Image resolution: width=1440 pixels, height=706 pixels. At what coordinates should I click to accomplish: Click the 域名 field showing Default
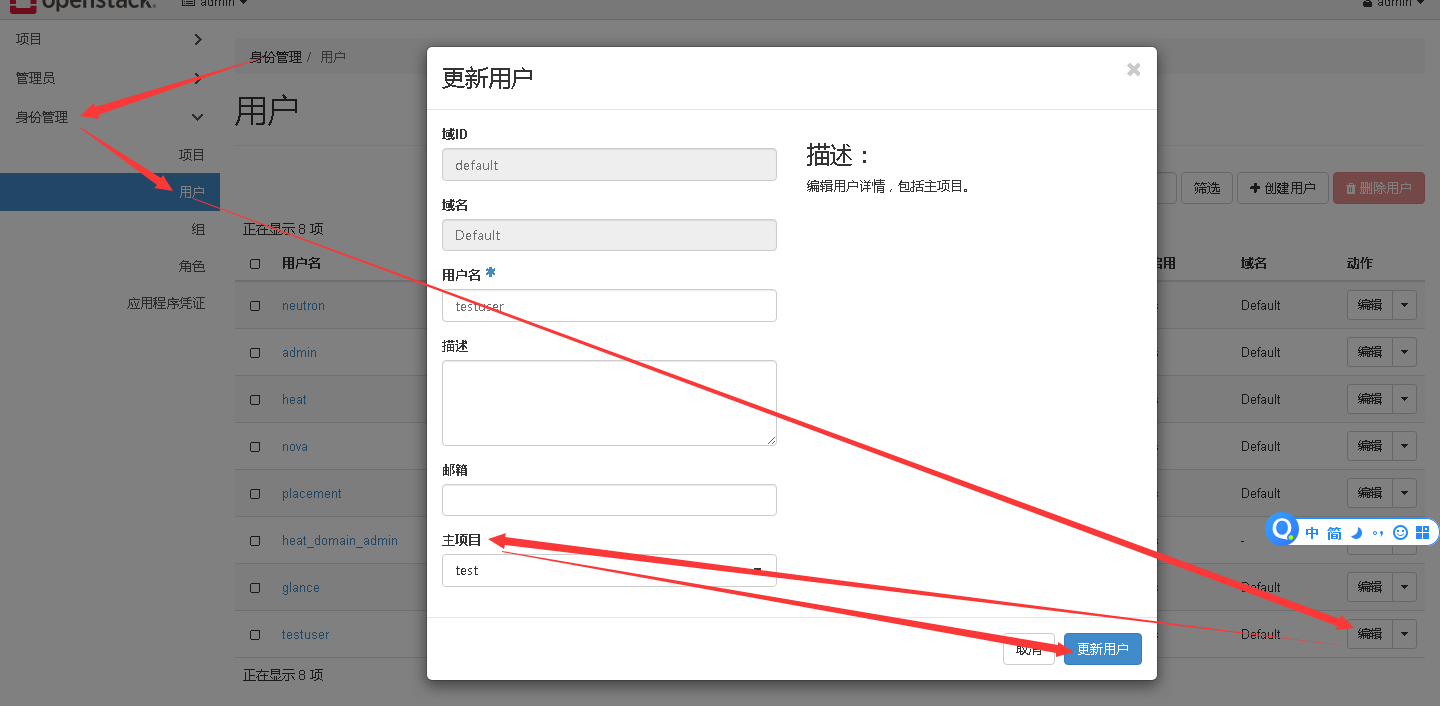coord(609,235)
